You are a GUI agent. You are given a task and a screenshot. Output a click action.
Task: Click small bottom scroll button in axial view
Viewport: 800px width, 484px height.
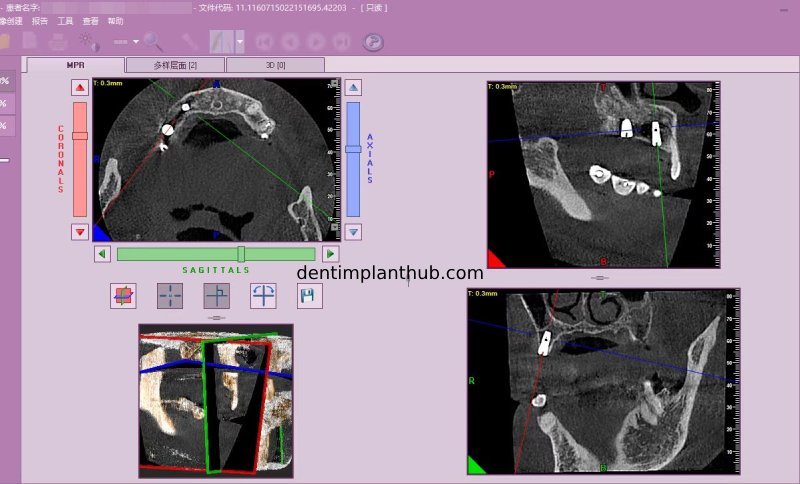click(334, 227)
